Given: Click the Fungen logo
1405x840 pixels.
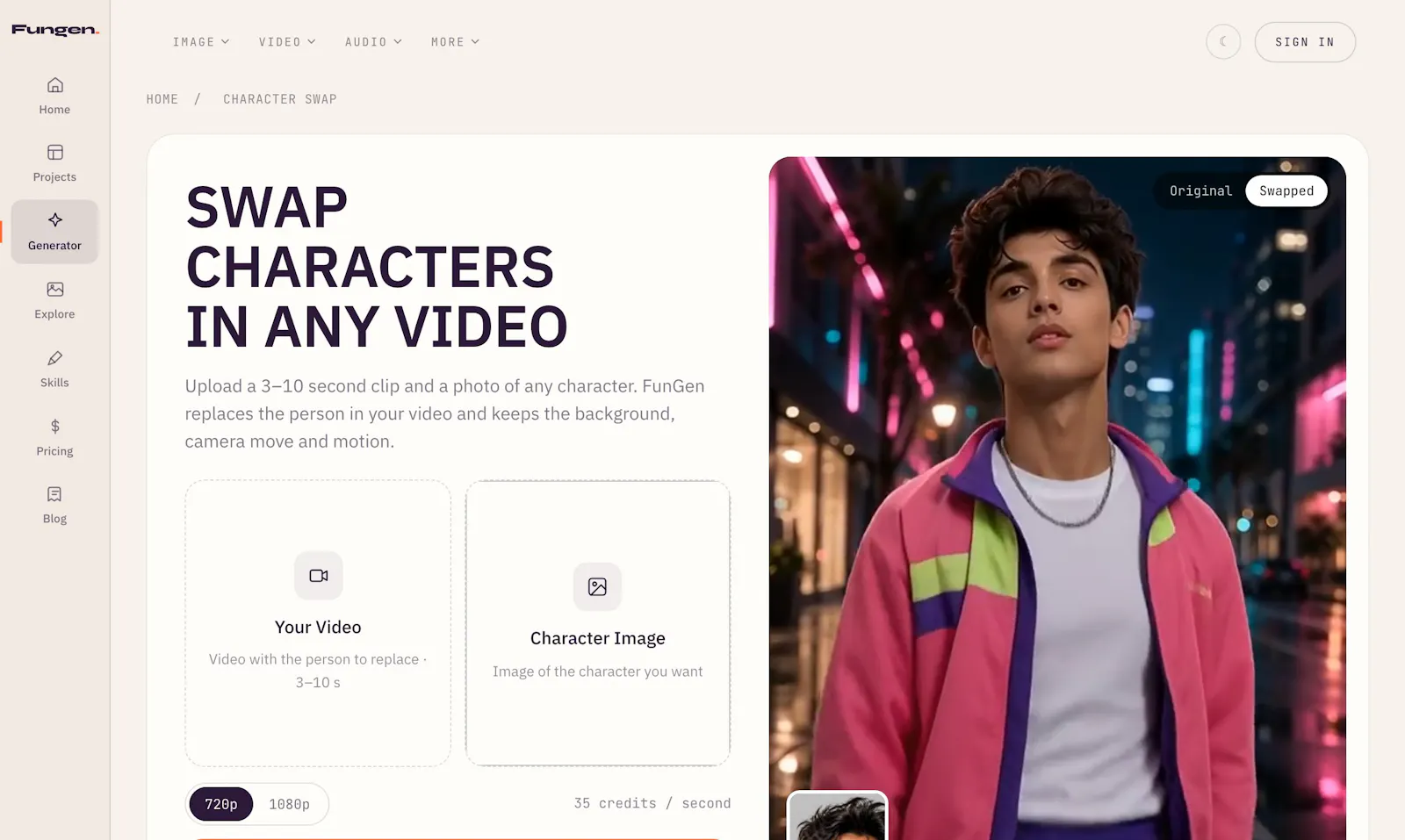Looking at the screenshot, I should (x=55, y=30).
